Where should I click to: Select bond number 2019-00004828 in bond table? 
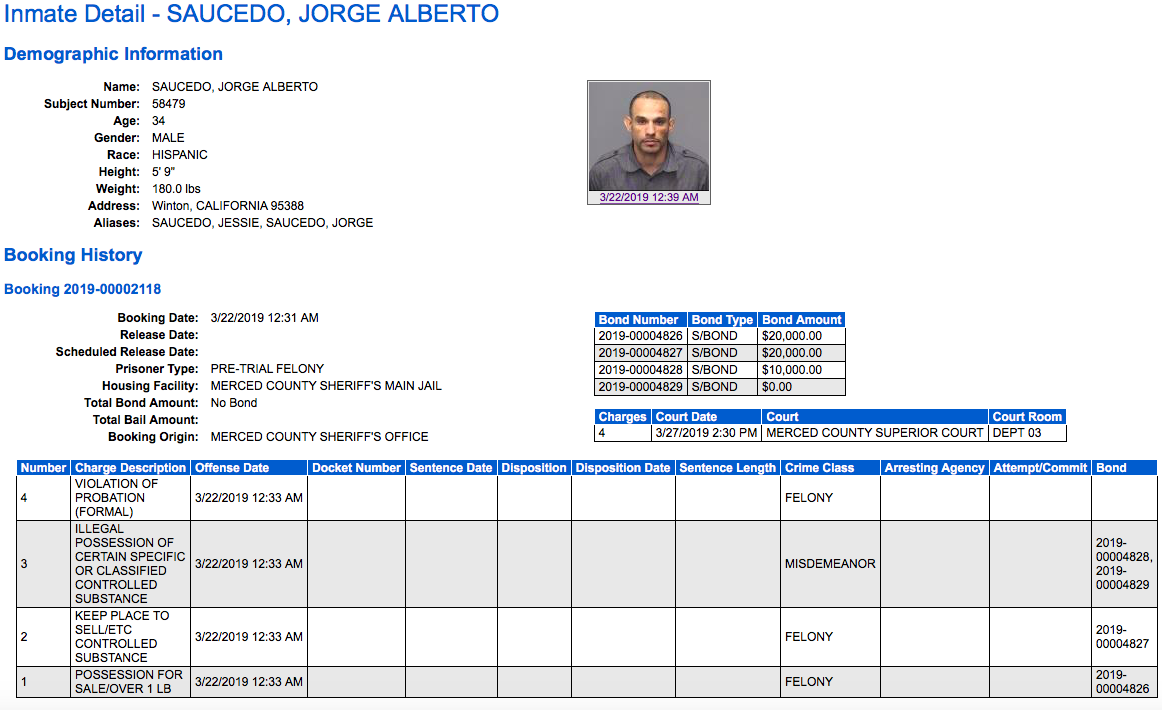[640, 370]
